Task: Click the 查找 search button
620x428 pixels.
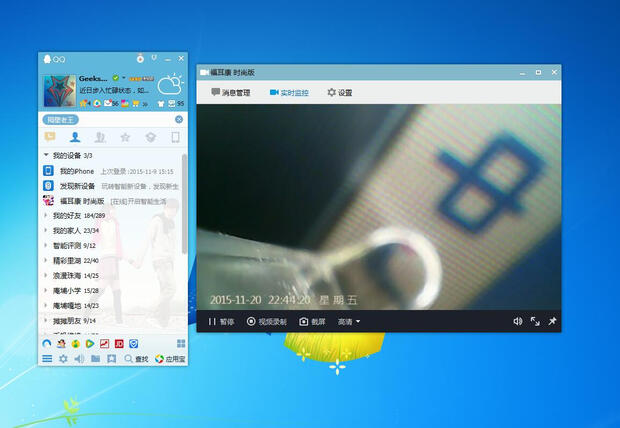Action: [136, 359]
